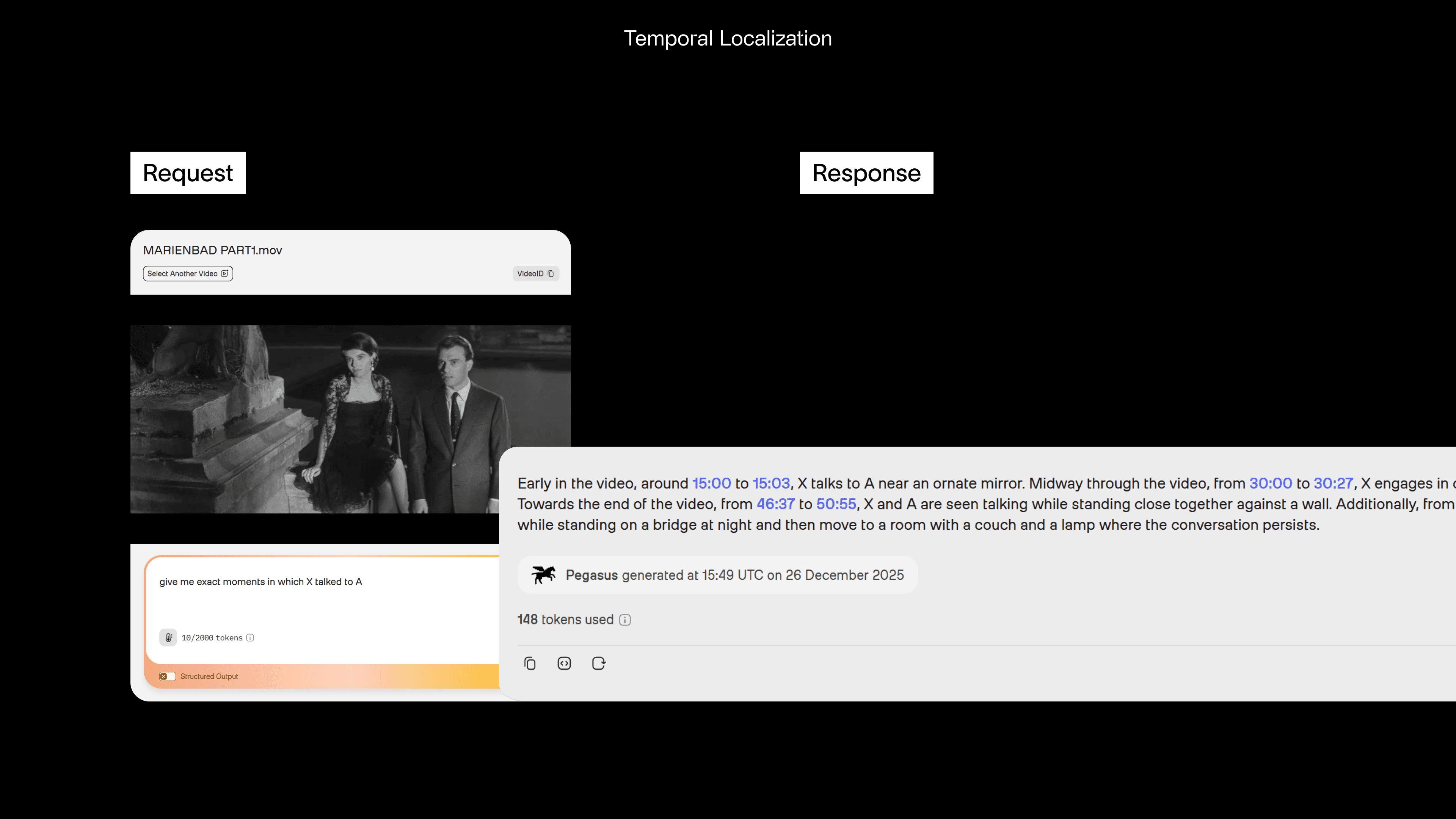Jump to timestamp 46:37
The image size is (1456, 819).
pyautogui.click(x=775, y=504)
